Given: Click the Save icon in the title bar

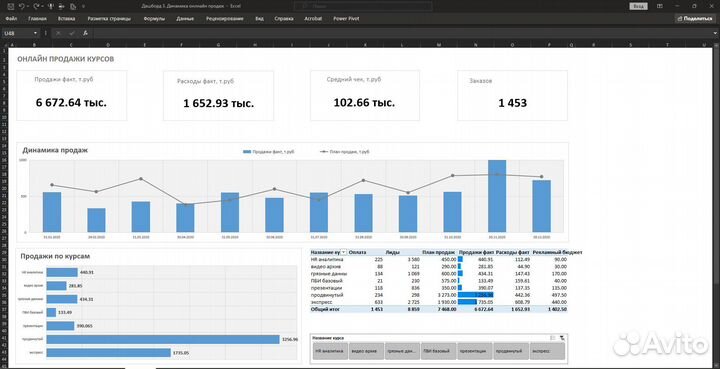Looking at the screenshot, I should coord(10,6).
